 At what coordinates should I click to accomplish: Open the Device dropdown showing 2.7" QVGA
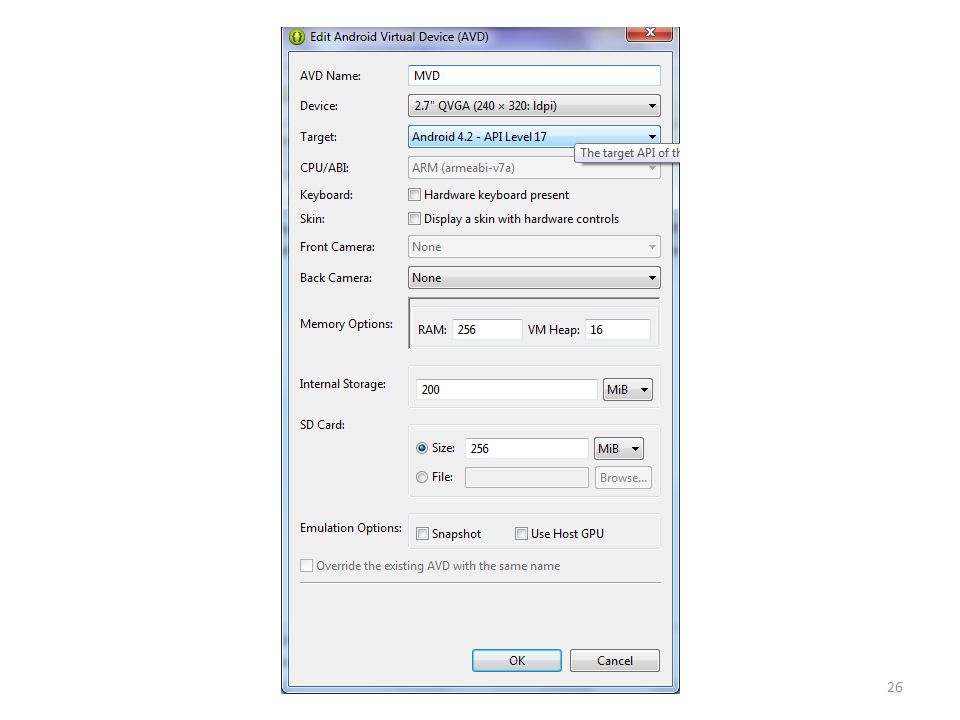[534, 105]
